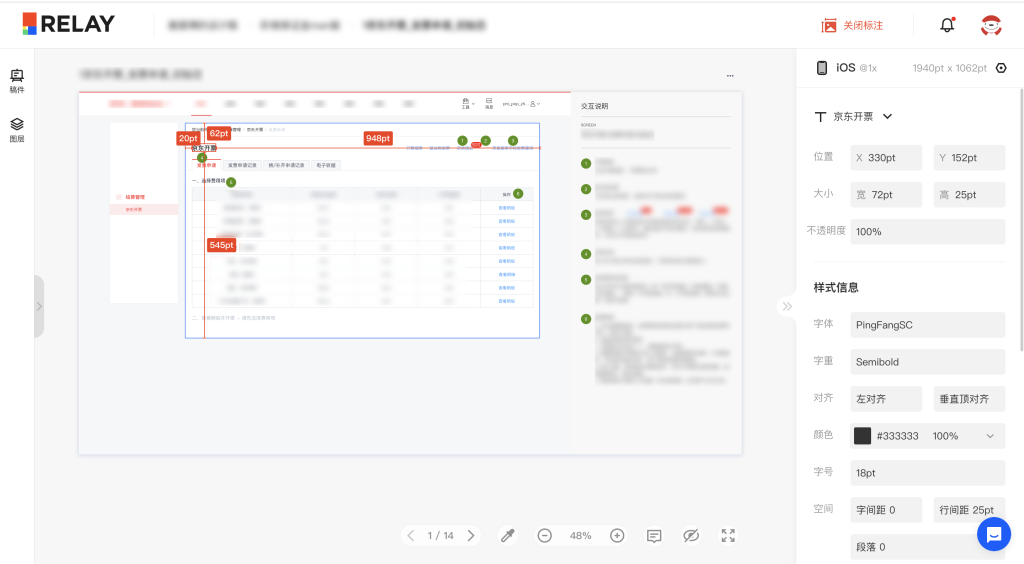Open the comments panel icon
Image resolution: width=1024 pixels, height=564 pixels.
654,536
